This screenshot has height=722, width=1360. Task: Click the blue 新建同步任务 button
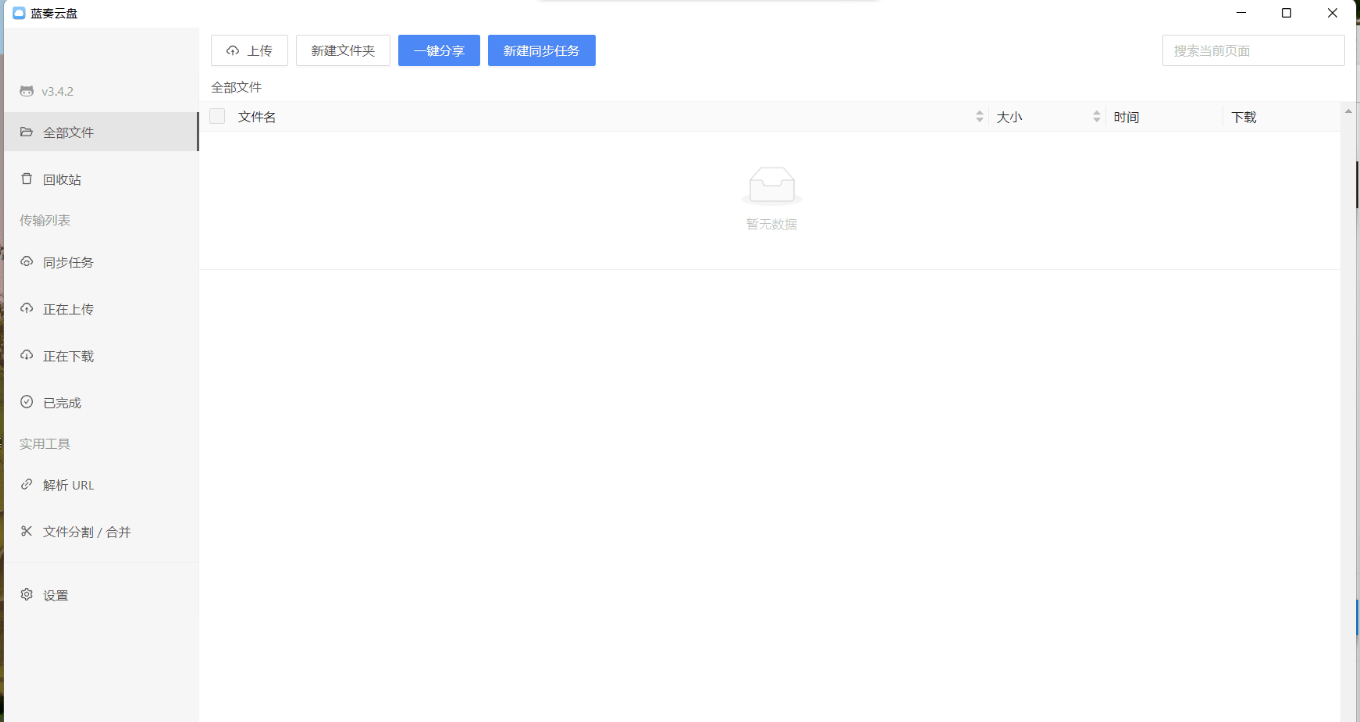point(541,51)
